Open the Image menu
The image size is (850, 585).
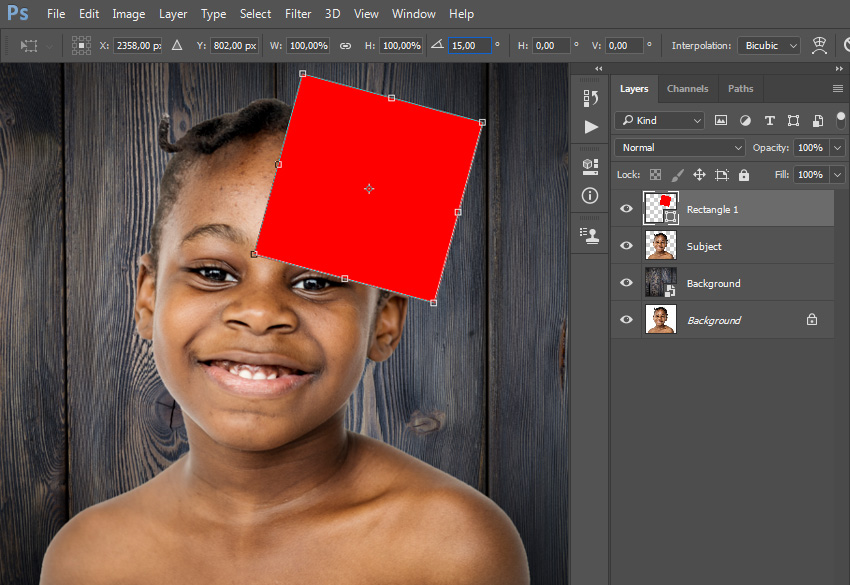tap(128, 14)
